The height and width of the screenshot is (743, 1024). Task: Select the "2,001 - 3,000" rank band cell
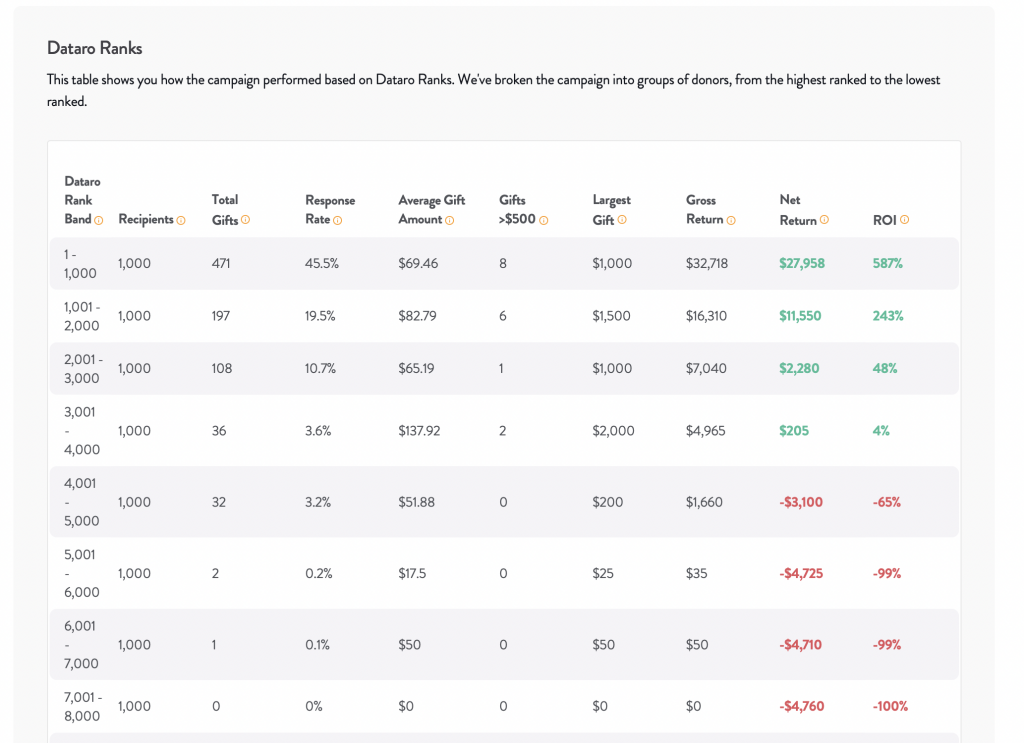(x=83, y=369)
